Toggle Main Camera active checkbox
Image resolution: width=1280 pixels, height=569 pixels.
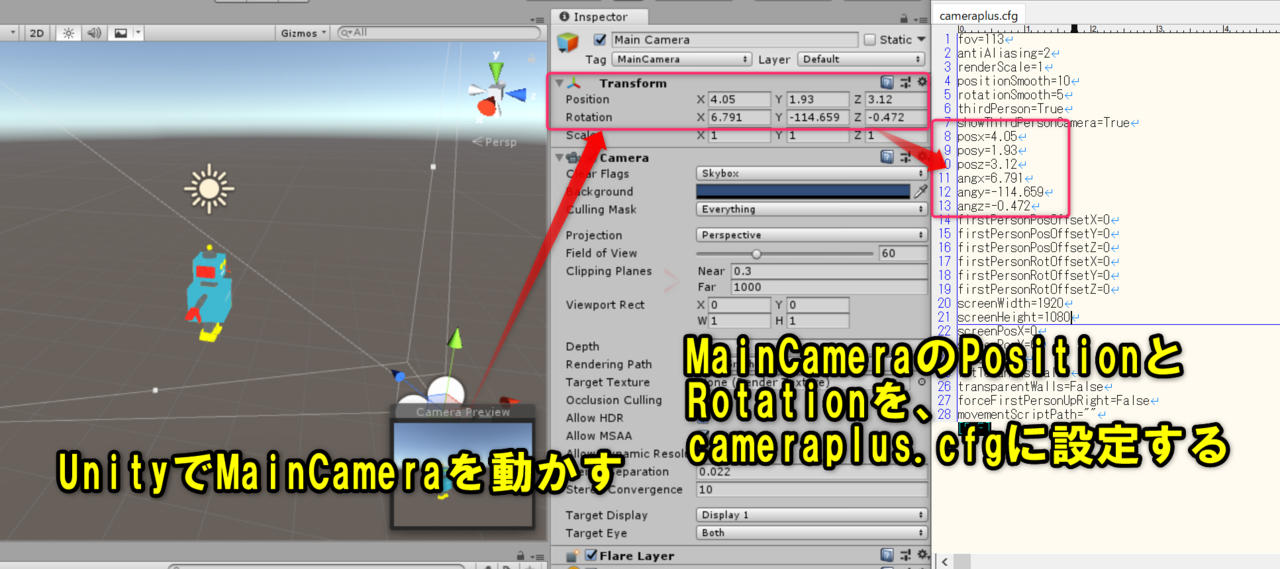coord(600,40)
